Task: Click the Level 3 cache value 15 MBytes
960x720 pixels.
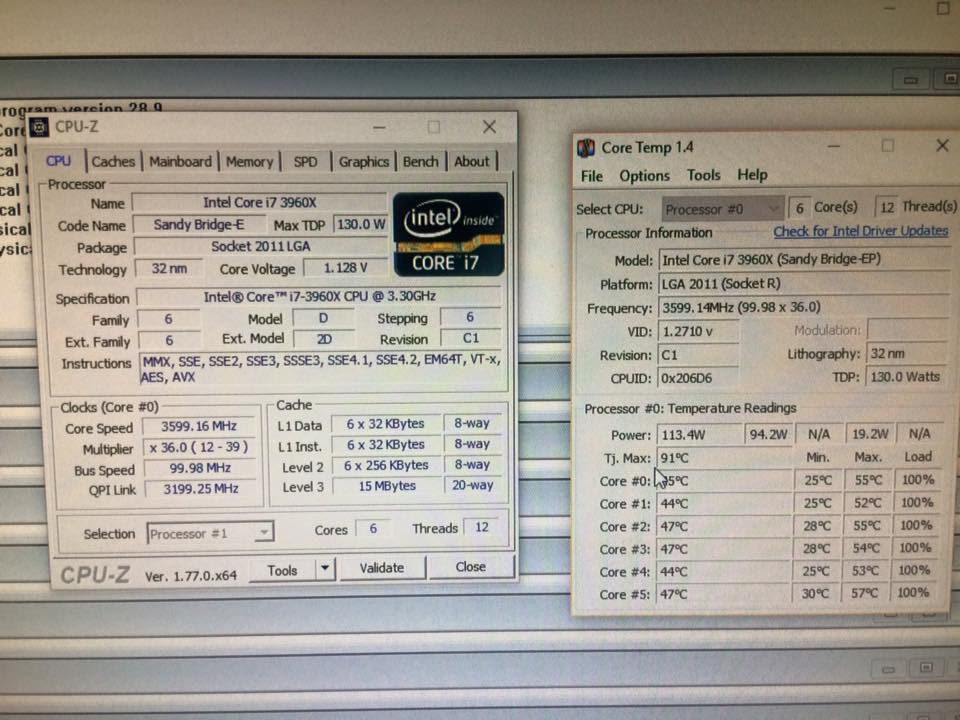Action: (386, 486)
